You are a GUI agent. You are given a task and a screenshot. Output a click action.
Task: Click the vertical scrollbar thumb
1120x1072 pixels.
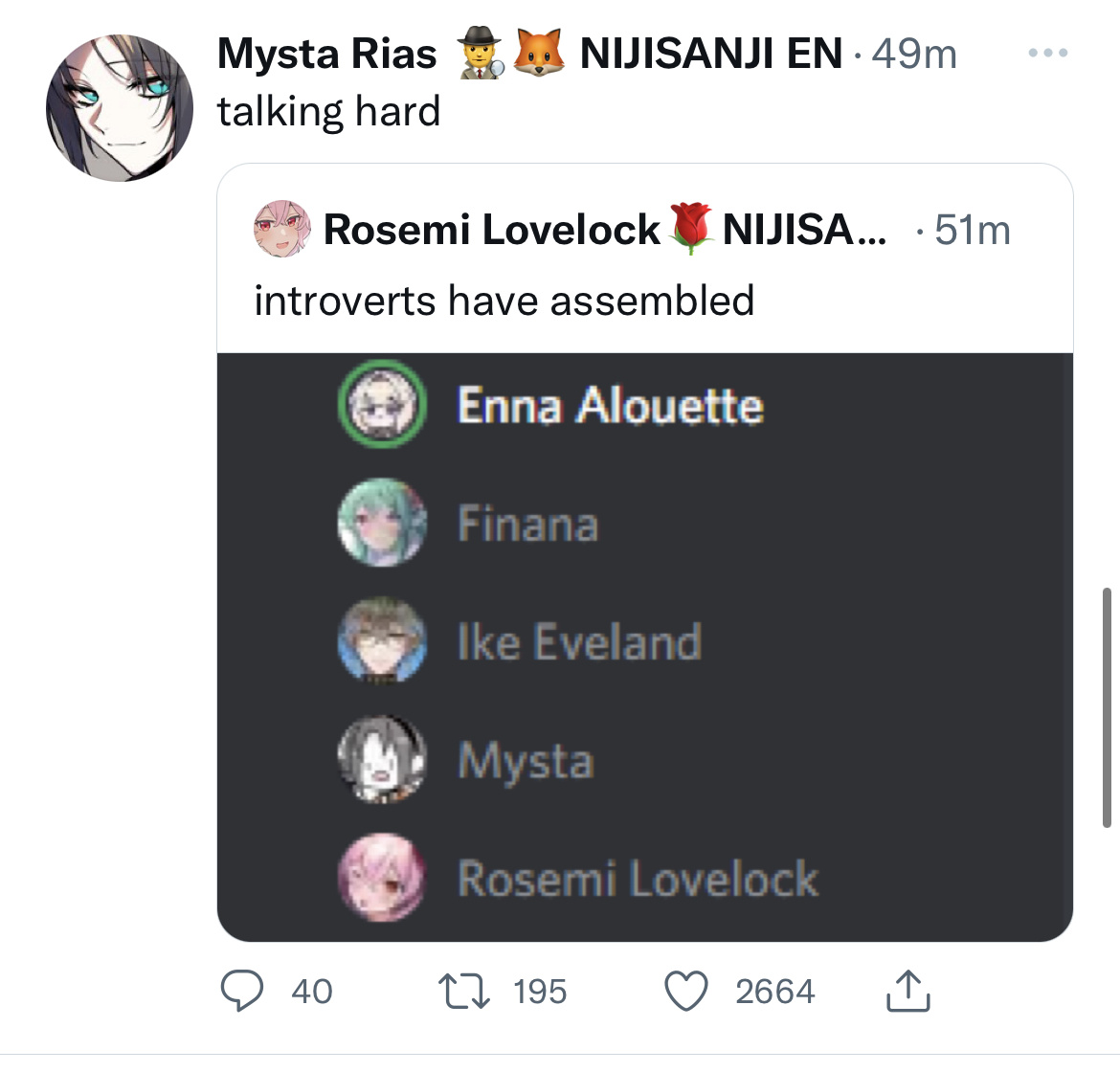[x=1107, y=707]
